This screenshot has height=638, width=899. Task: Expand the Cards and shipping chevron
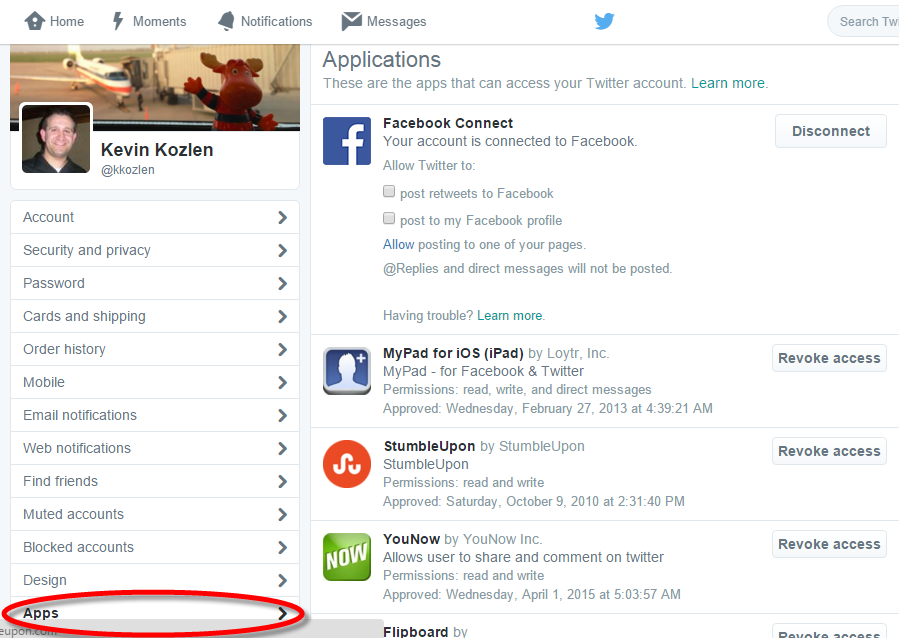(282, 316)
